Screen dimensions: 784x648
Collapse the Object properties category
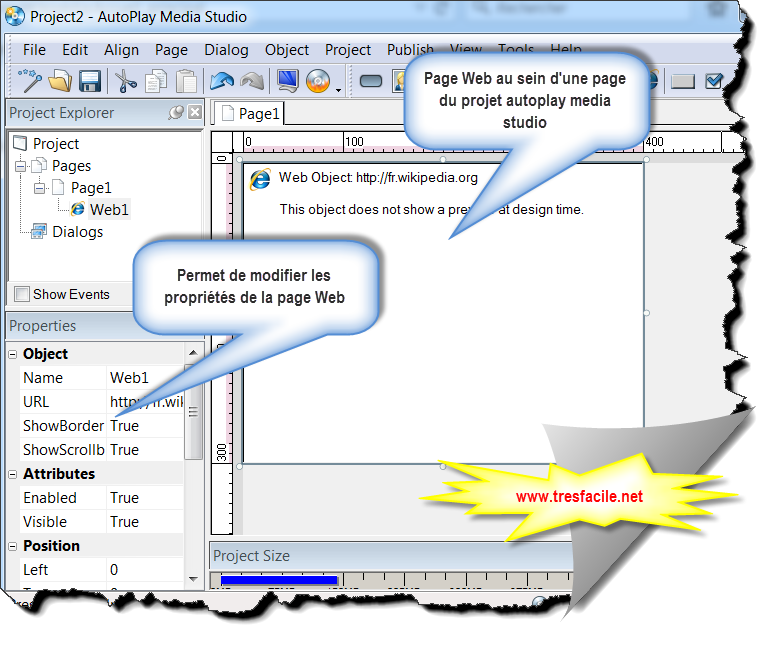coord(12,354)
